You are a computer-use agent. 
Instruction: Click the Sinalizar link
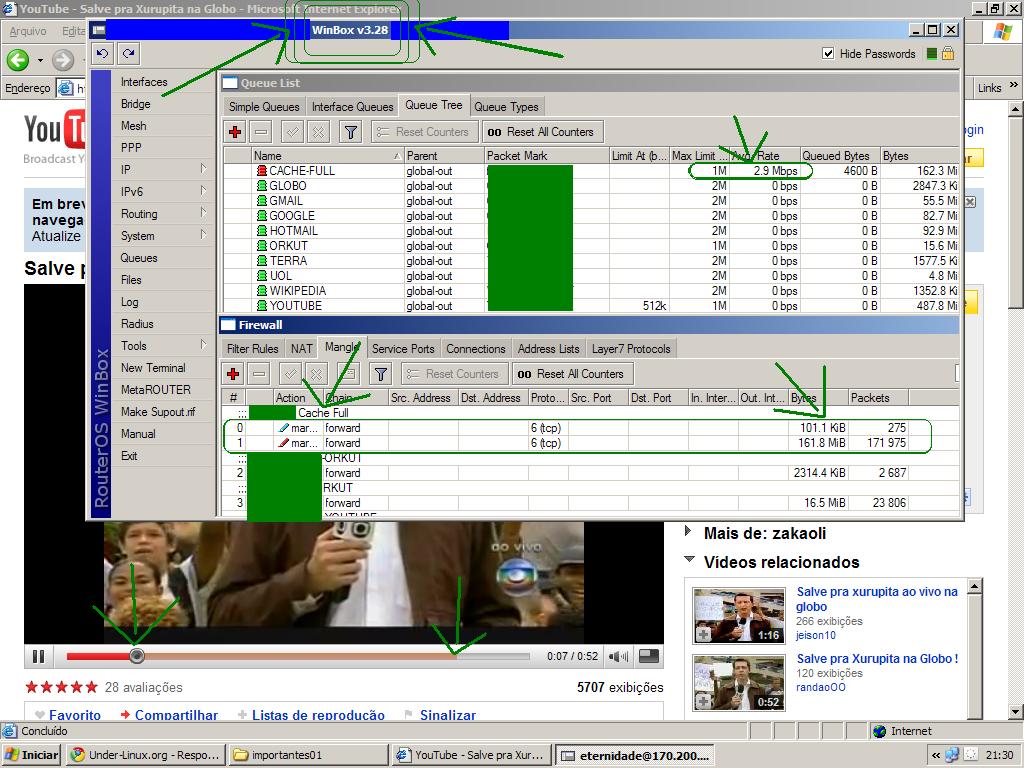448,715
